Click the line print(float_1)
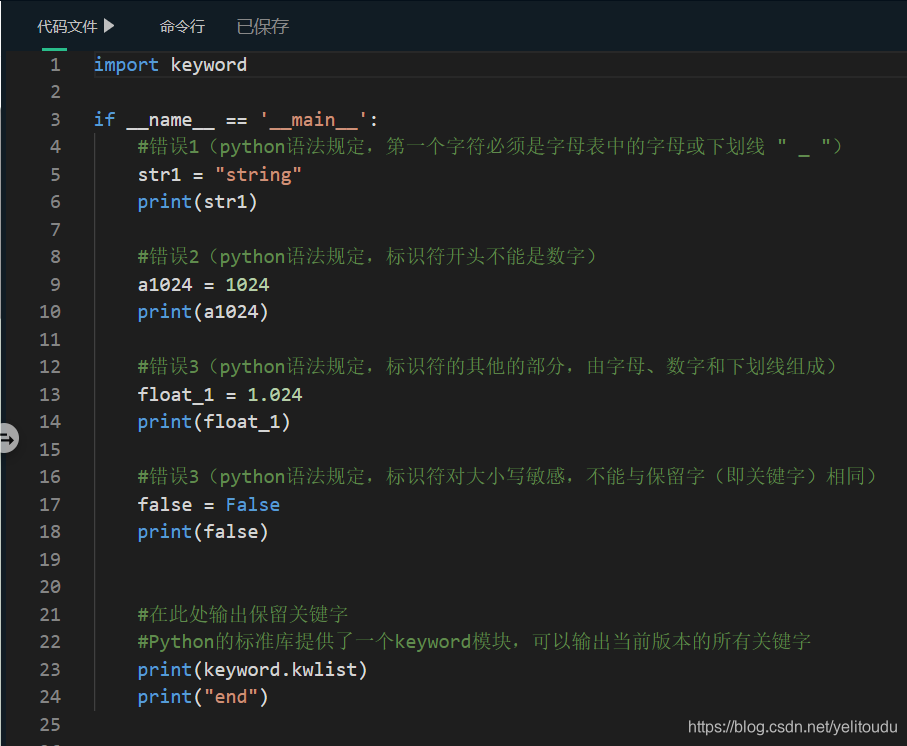This screenshot has height=746, width=907. coord(214,422)
